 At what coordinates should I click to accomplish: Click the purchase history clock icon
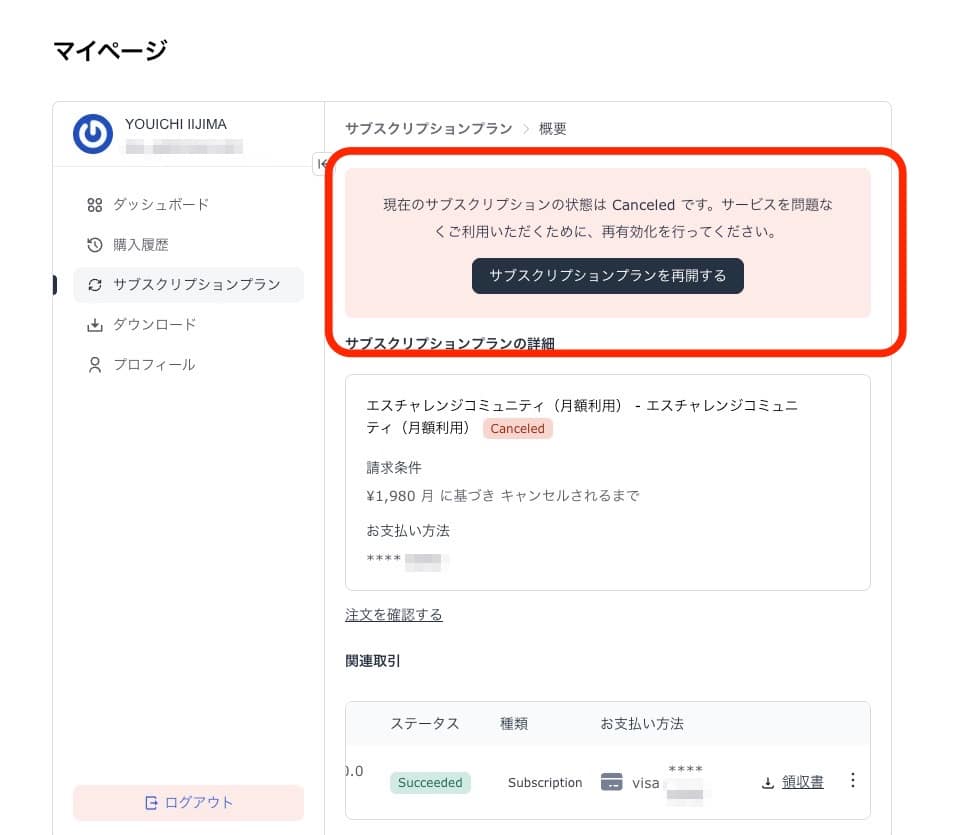(94, 245)
